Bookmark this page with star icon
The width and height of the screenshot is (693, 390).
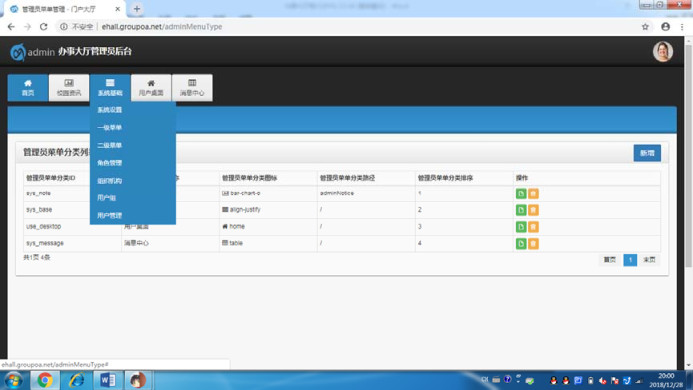[x=645, y=27]
